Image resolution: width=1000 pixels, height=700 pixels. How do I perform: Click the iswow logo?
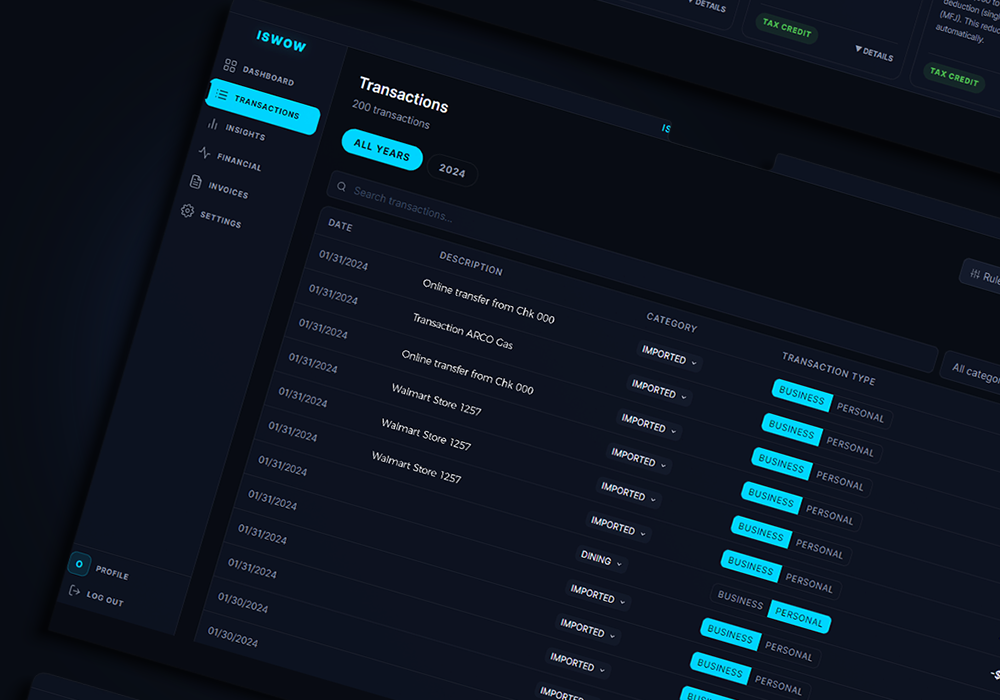coord(281,40)
